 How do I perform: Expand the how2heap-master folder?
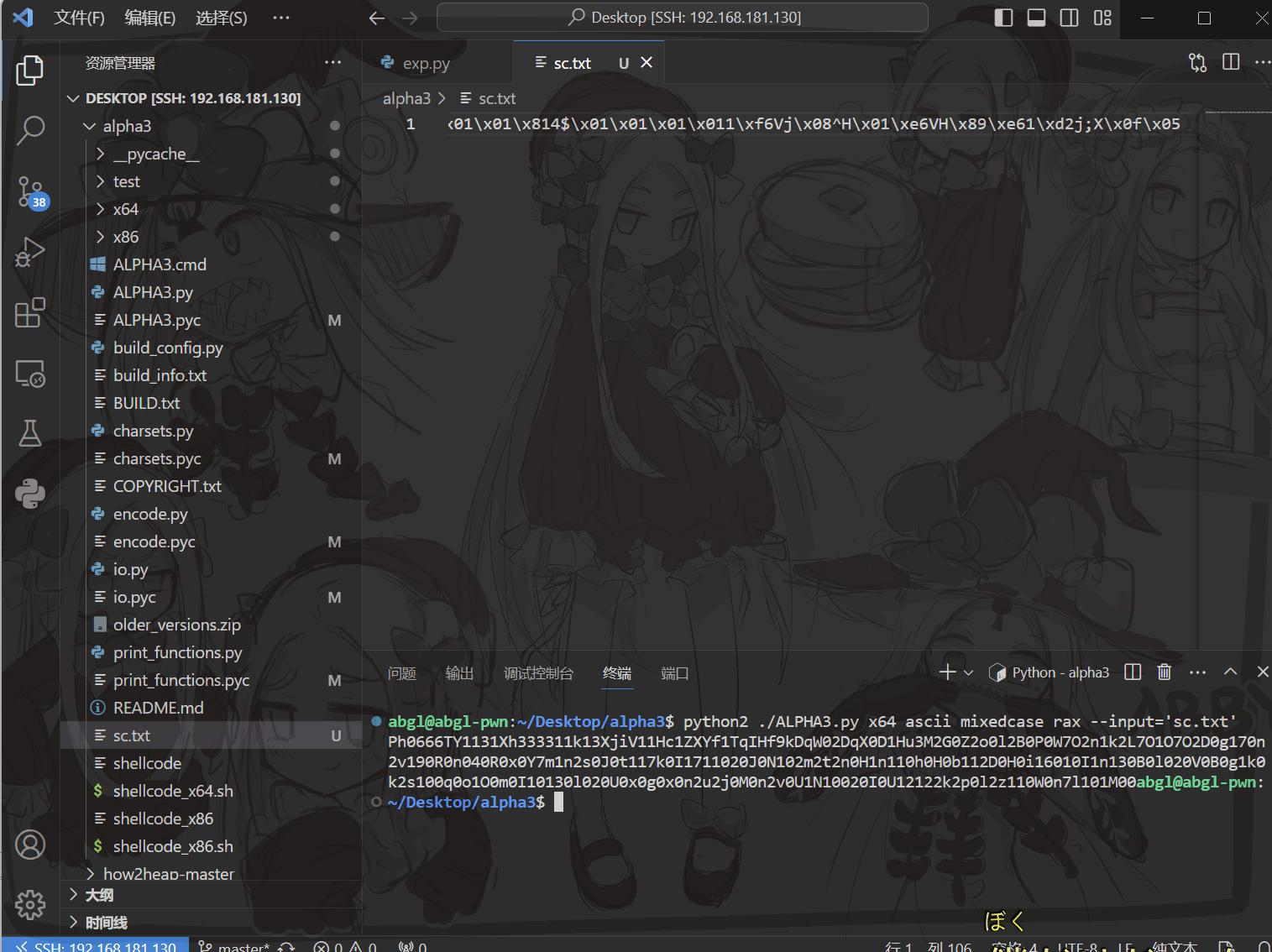(168, 874)
